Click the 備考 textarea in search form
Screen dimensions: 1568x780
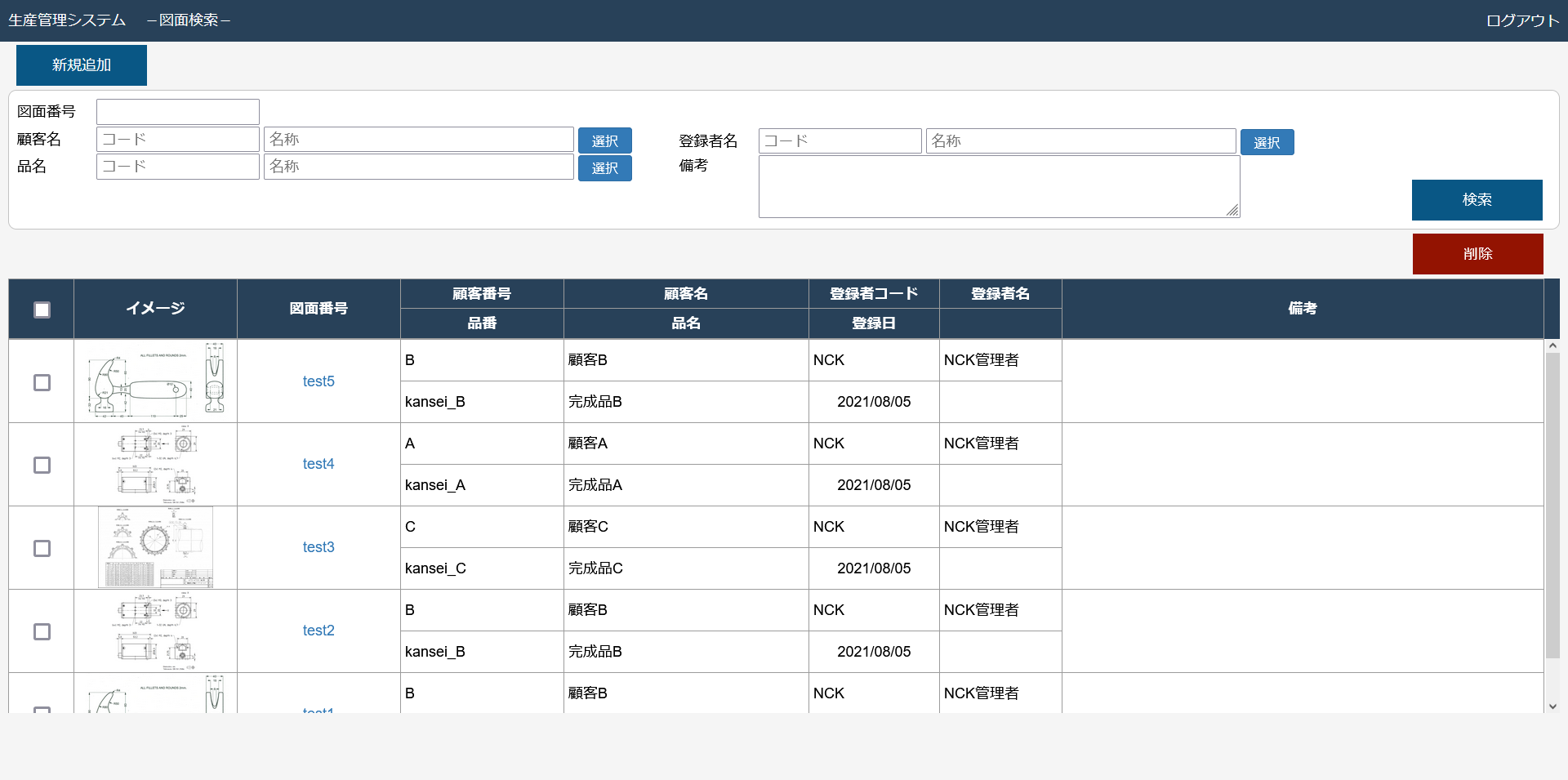(999, 187)
